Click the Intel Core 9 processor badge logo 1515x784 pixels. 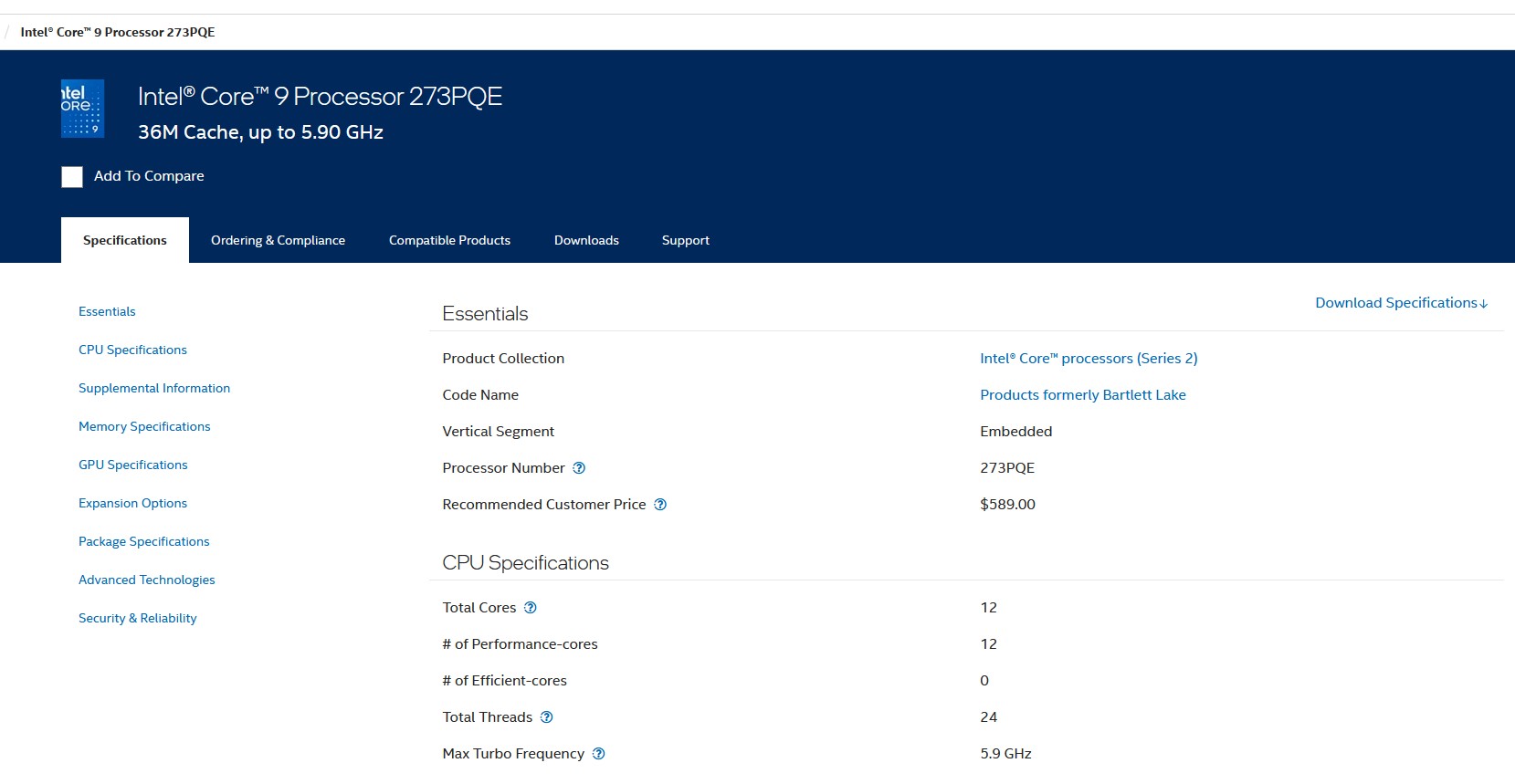point(82,109)
